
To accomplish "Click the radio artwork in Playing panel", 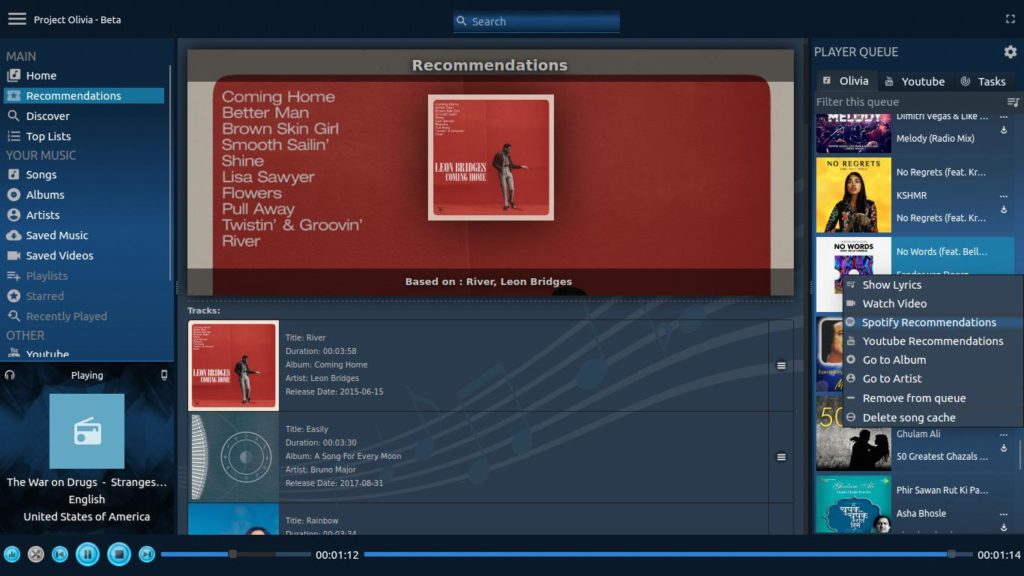I will pyautogui.click(x=87, y=431).
